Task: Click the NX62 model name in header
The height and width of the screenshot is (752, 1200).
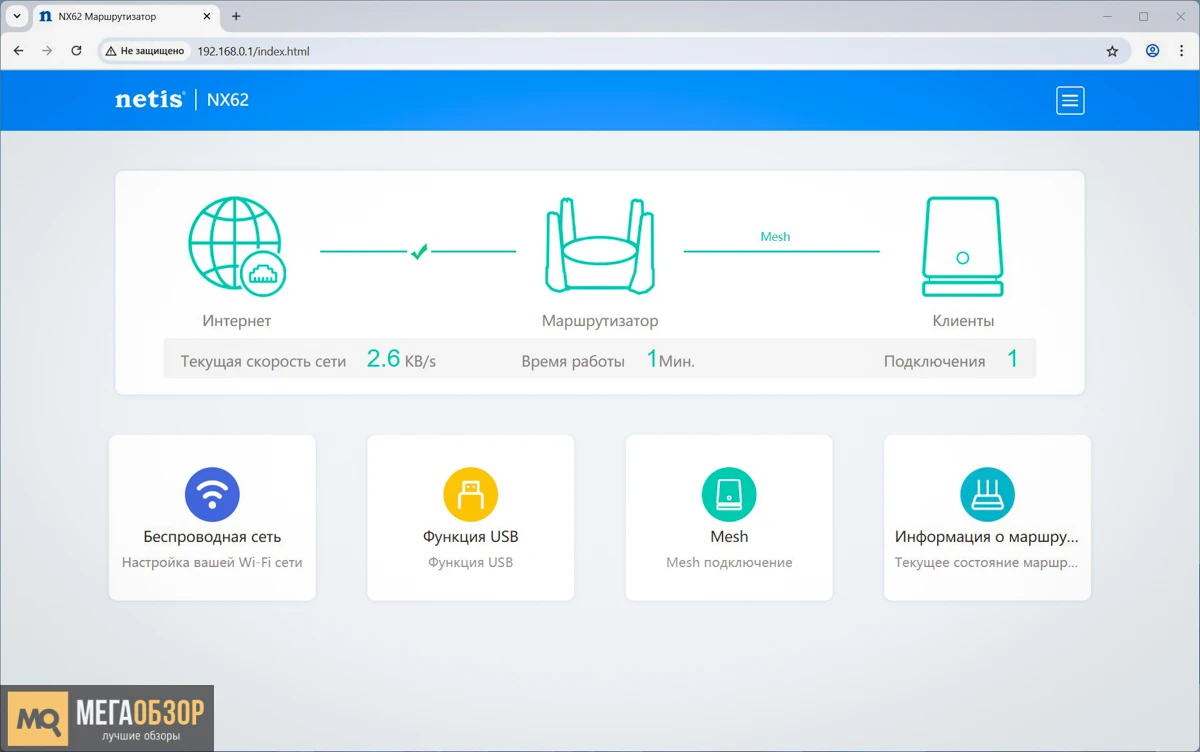Action: (228, 100)
